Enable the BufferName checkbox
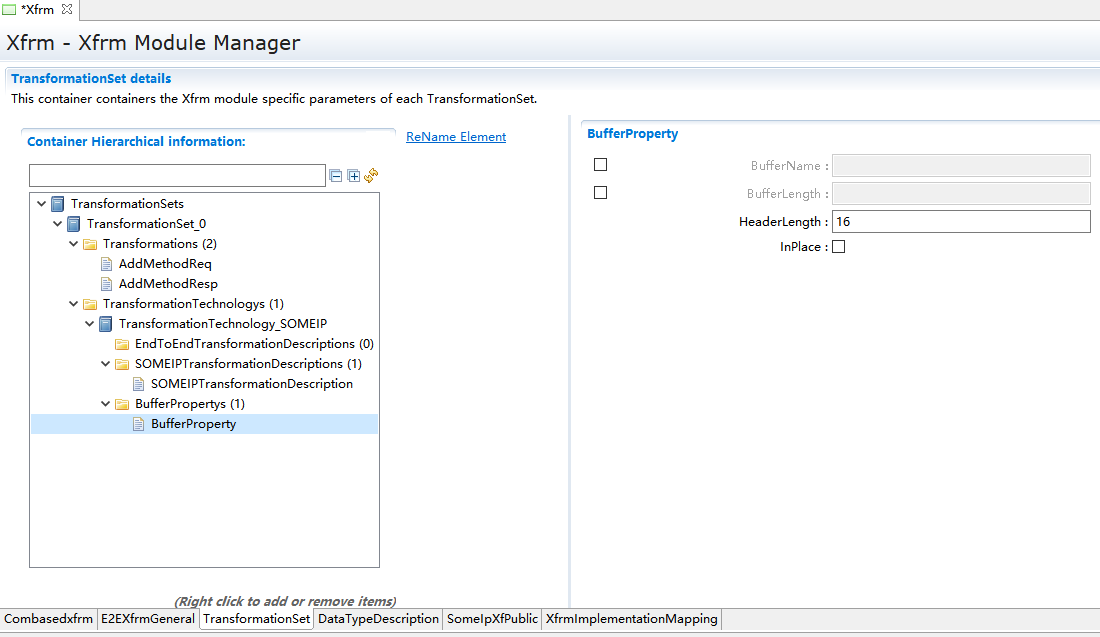Viewport: 1100px width, 637px height. (x=600, y=165)
